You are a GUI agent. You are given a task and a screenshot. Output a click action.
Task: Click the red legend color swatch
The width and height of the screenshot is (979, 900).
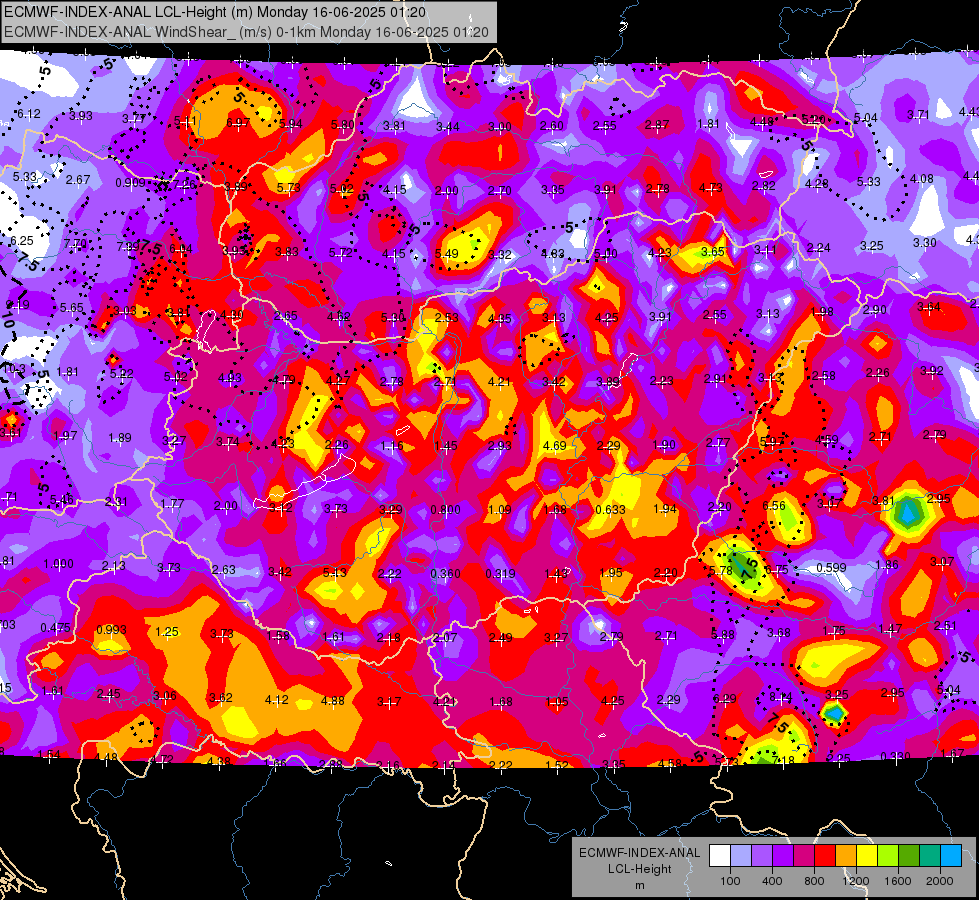825,855
